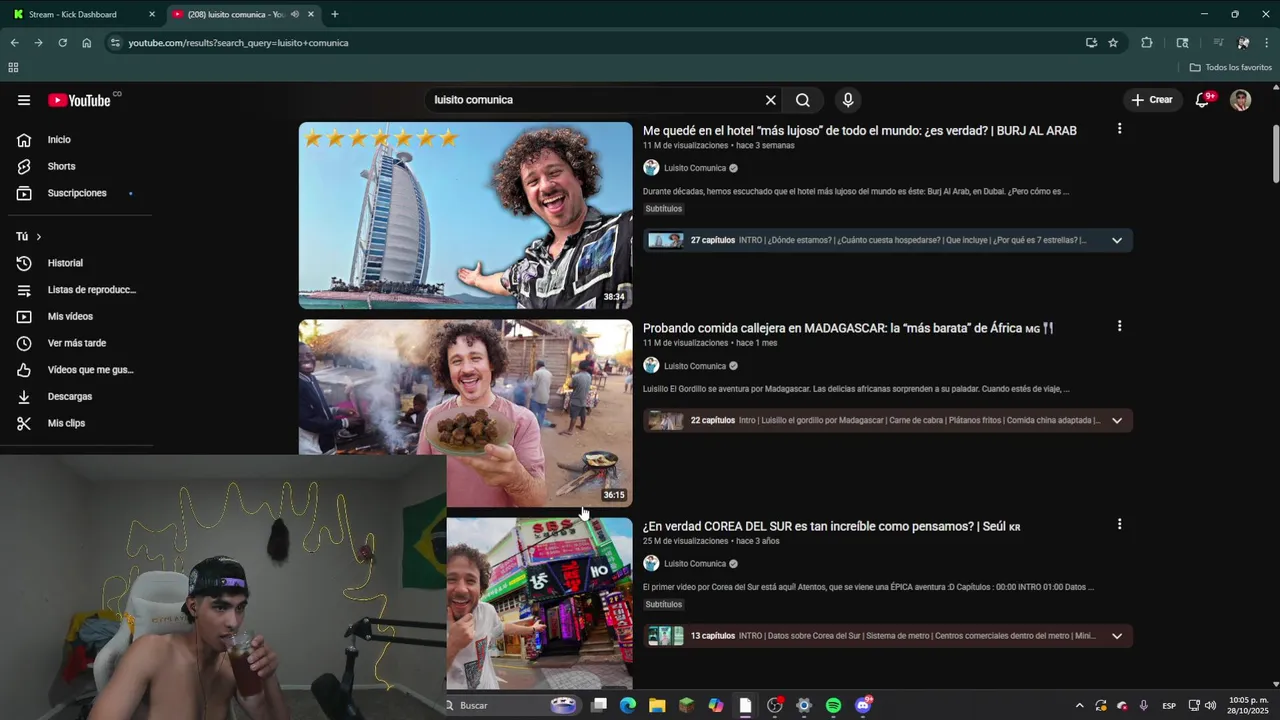Open Todos los favoritos bookmarks folder
Viewport: 1280px width, 720px height.
point(1230,67)
